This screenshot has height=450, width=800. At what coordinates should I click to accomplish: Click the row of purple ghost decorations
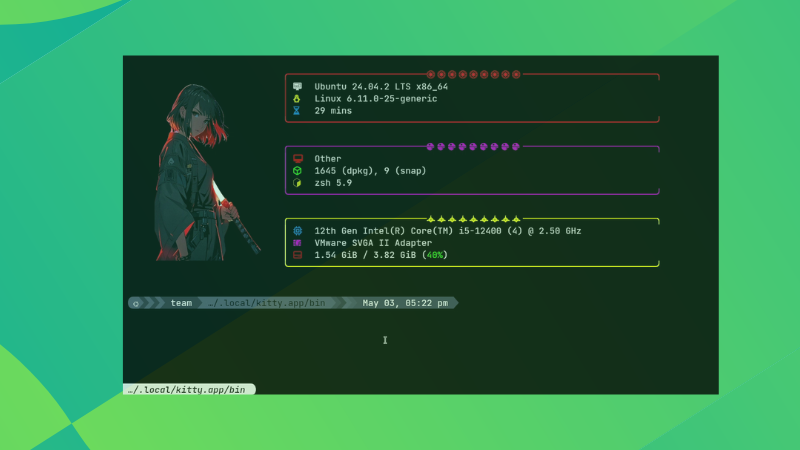[473, 146]
